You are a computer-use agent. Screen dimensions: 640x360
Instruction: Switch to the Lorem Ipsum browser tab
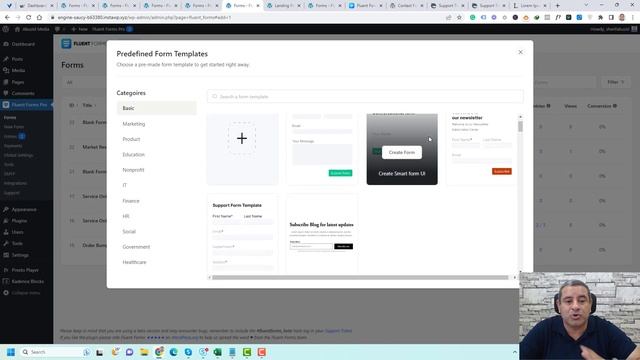[529, 6]
